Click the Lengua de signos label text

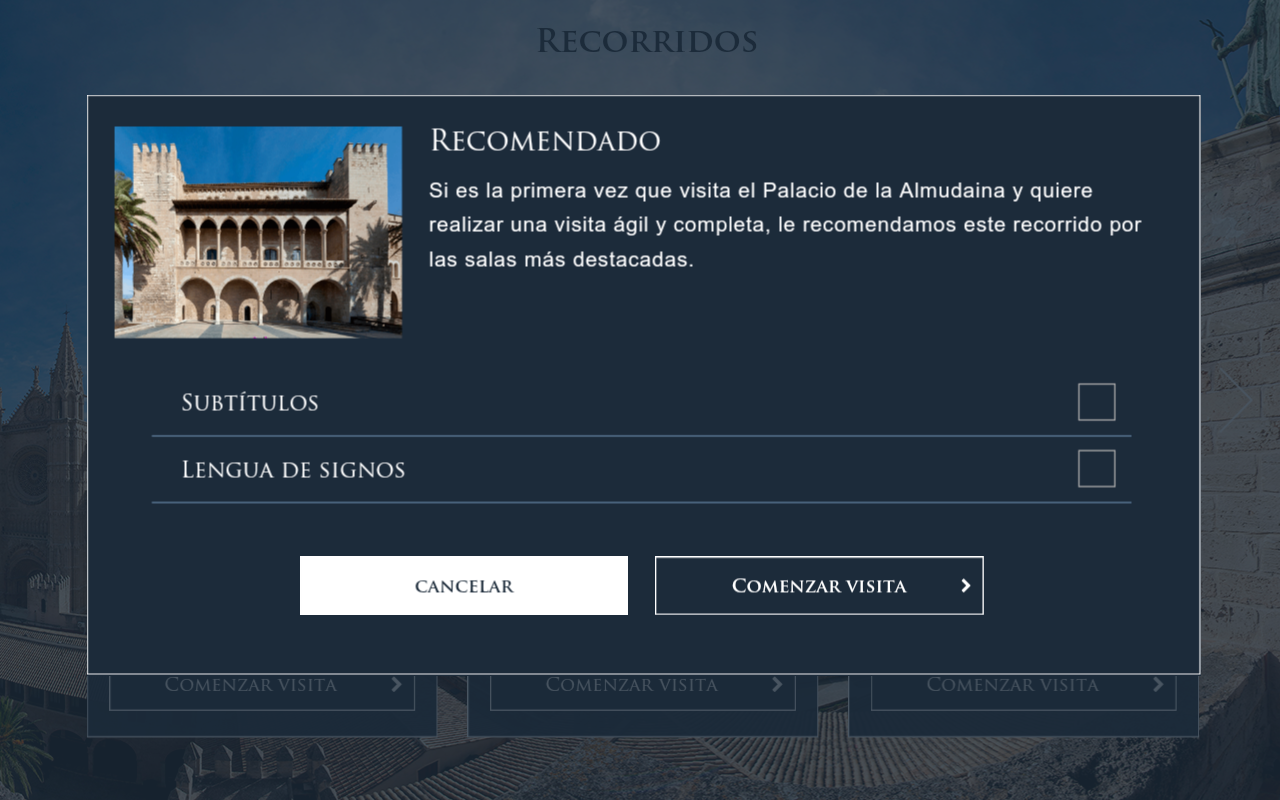click(293, 470)
